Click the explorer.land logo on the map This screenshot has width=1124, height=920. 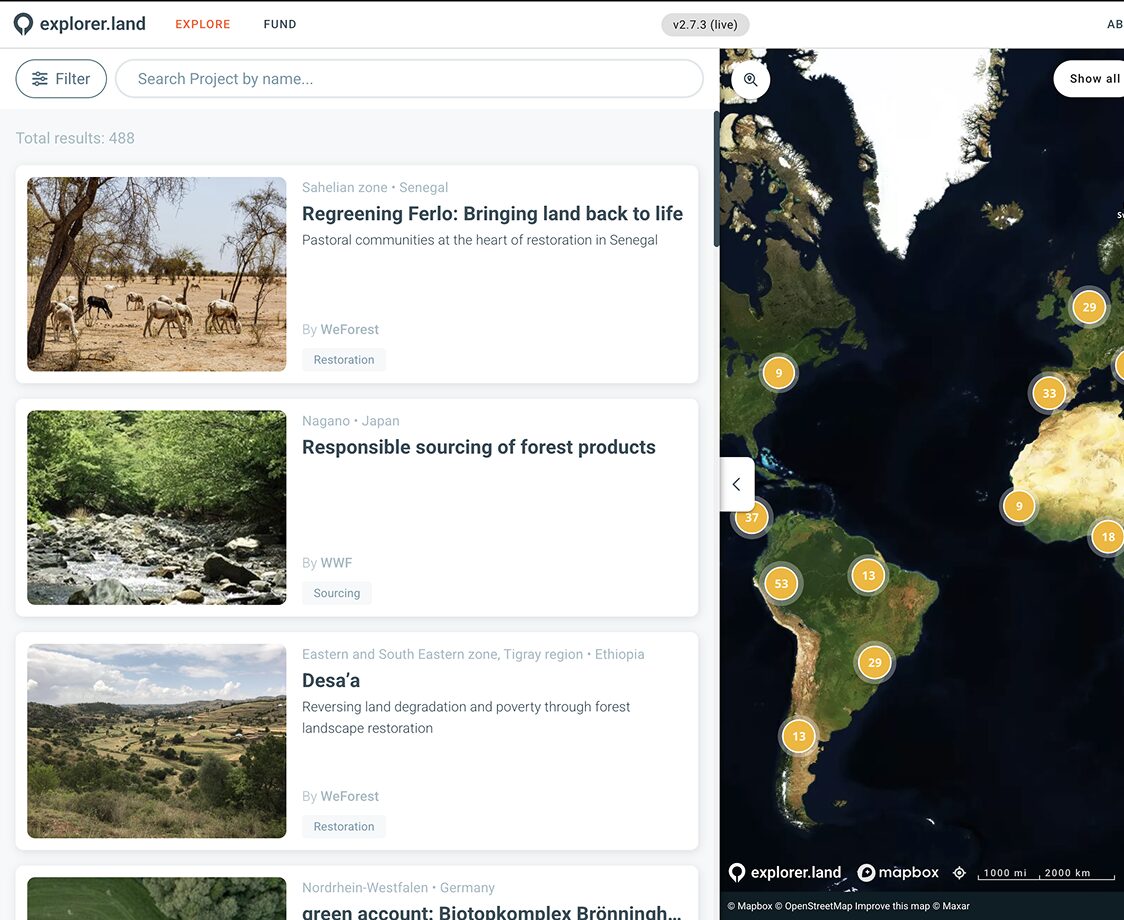tap(785, 872)
